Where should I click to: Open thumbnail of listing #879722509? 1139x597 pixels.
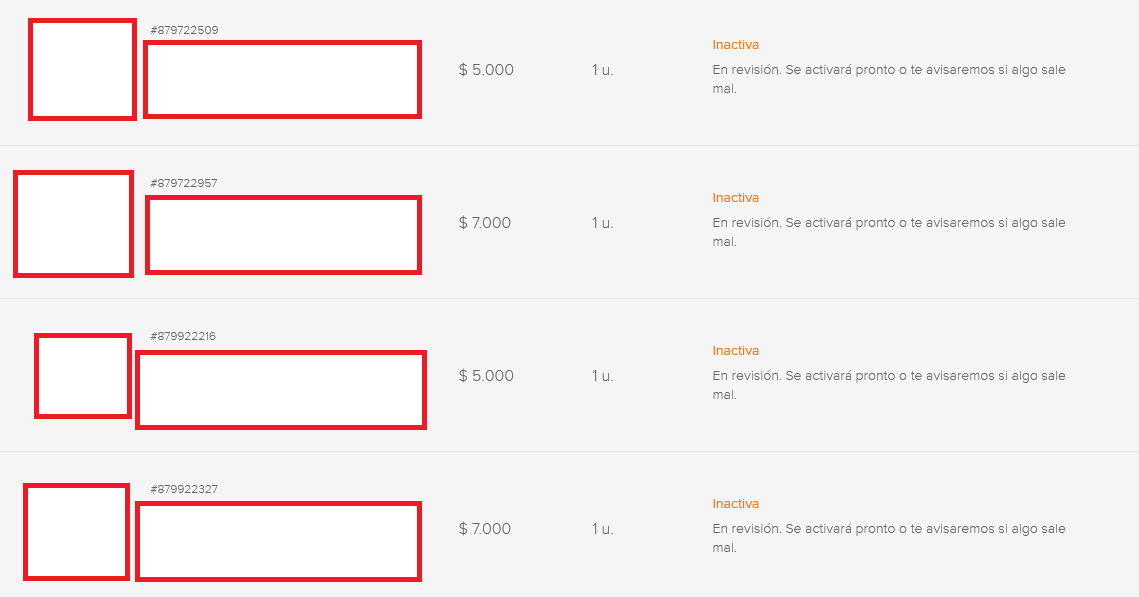click(82, 70)
